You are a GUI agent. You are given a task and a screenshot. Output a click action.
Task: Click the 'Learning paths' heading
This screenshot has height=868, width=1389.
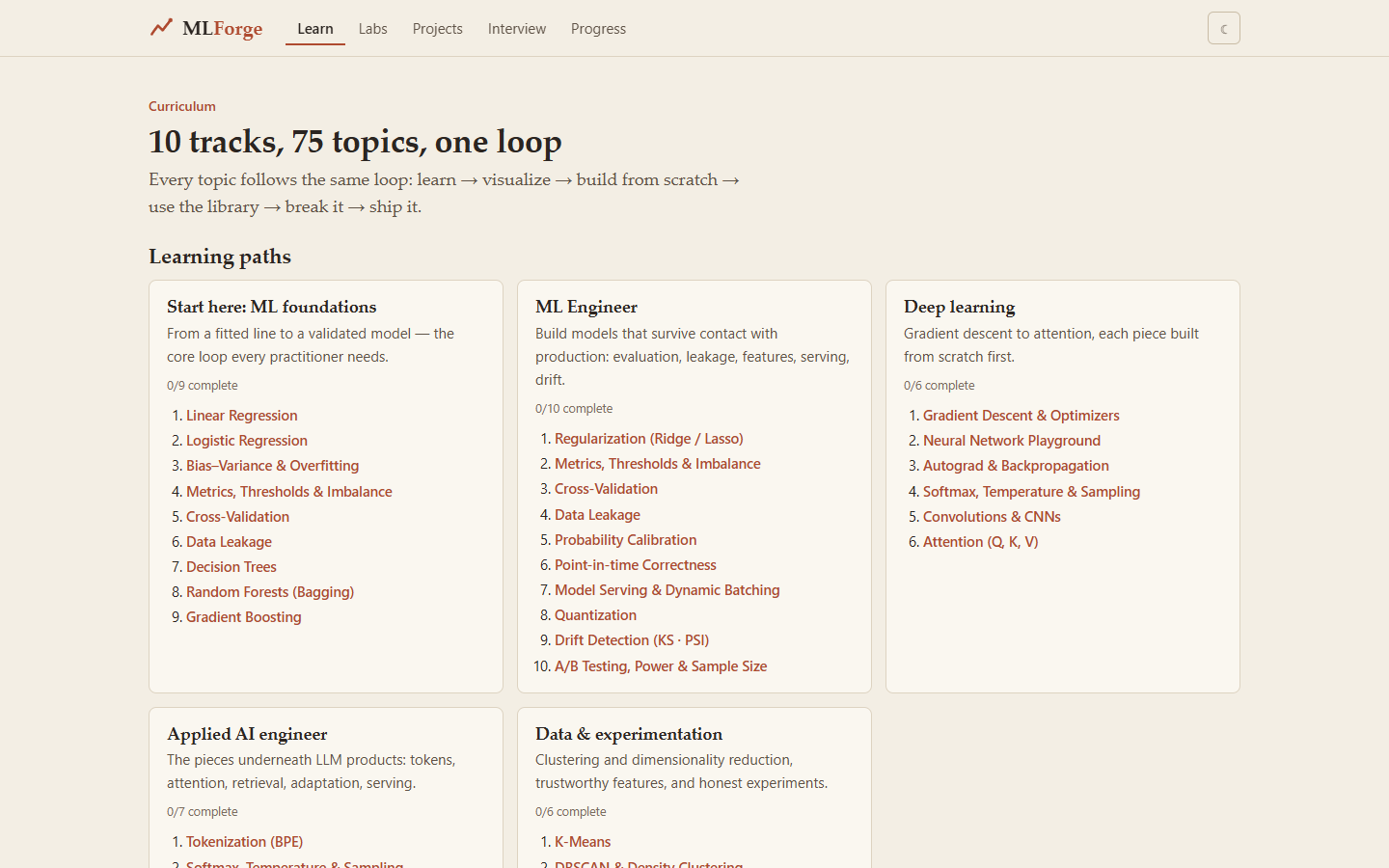coord(220,257)
